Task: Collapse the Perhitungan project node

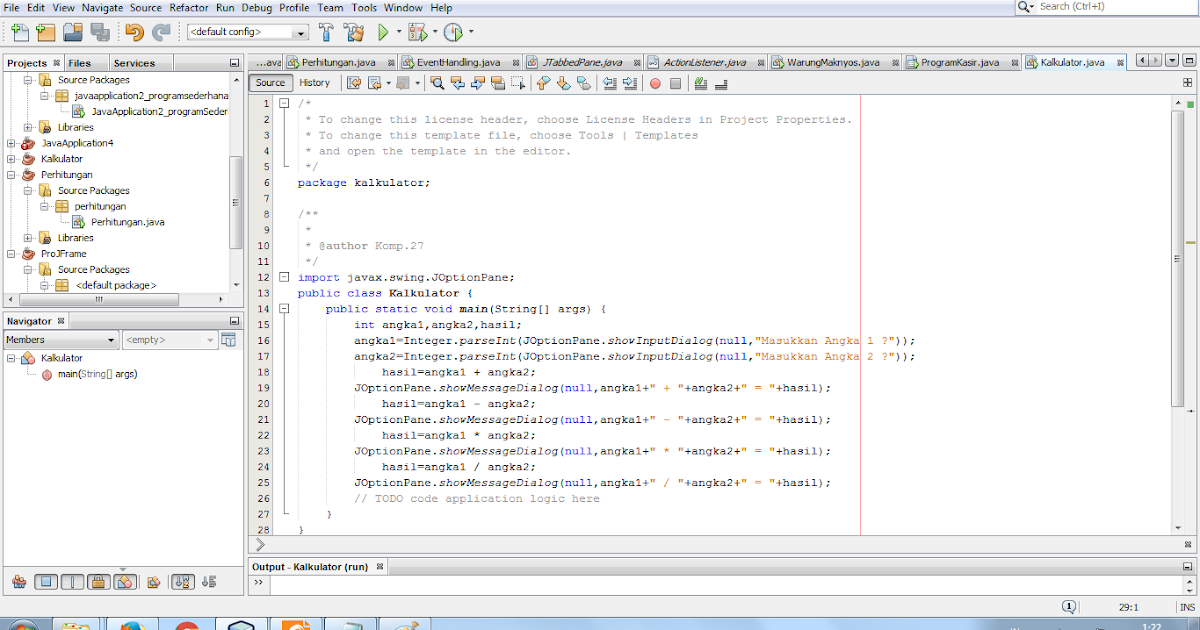Action: pos(12,174)
